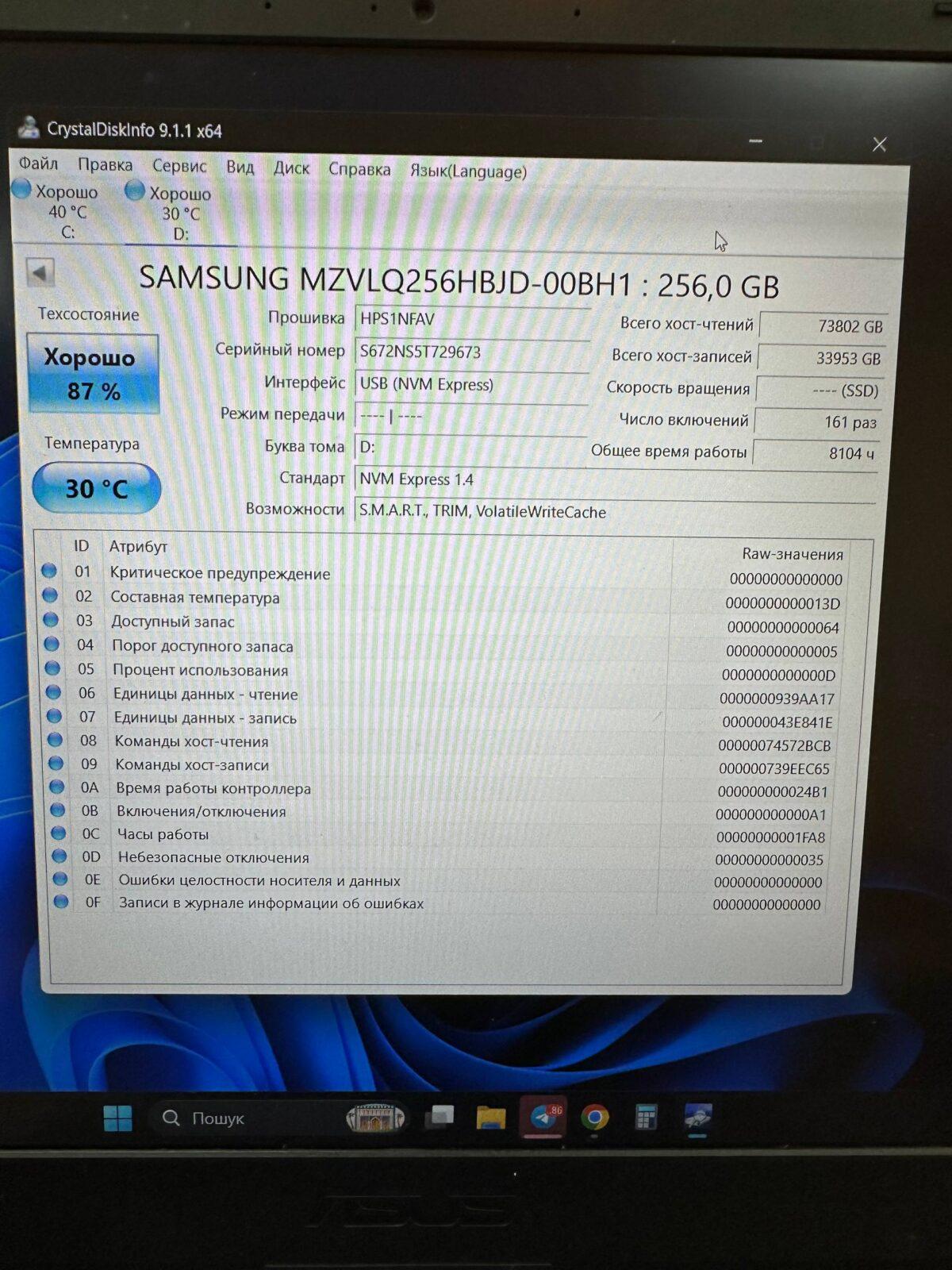This screenshot has height=1270, width=952.
Task: Select raw value 00000000001FA8
Action: coord(770,837)
